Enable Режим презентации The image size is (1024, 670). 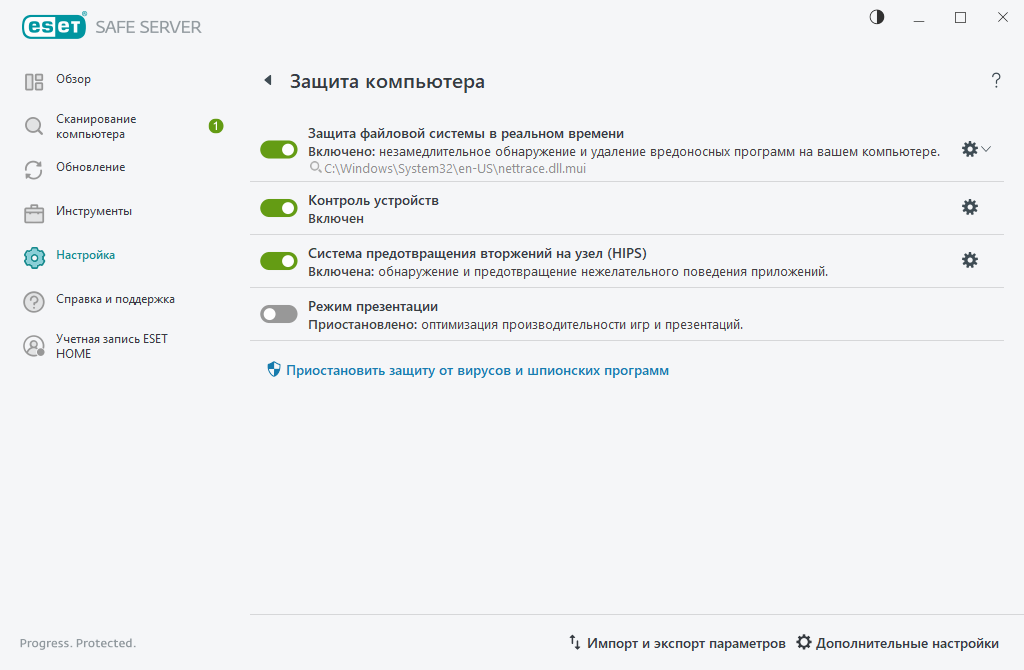276,313
